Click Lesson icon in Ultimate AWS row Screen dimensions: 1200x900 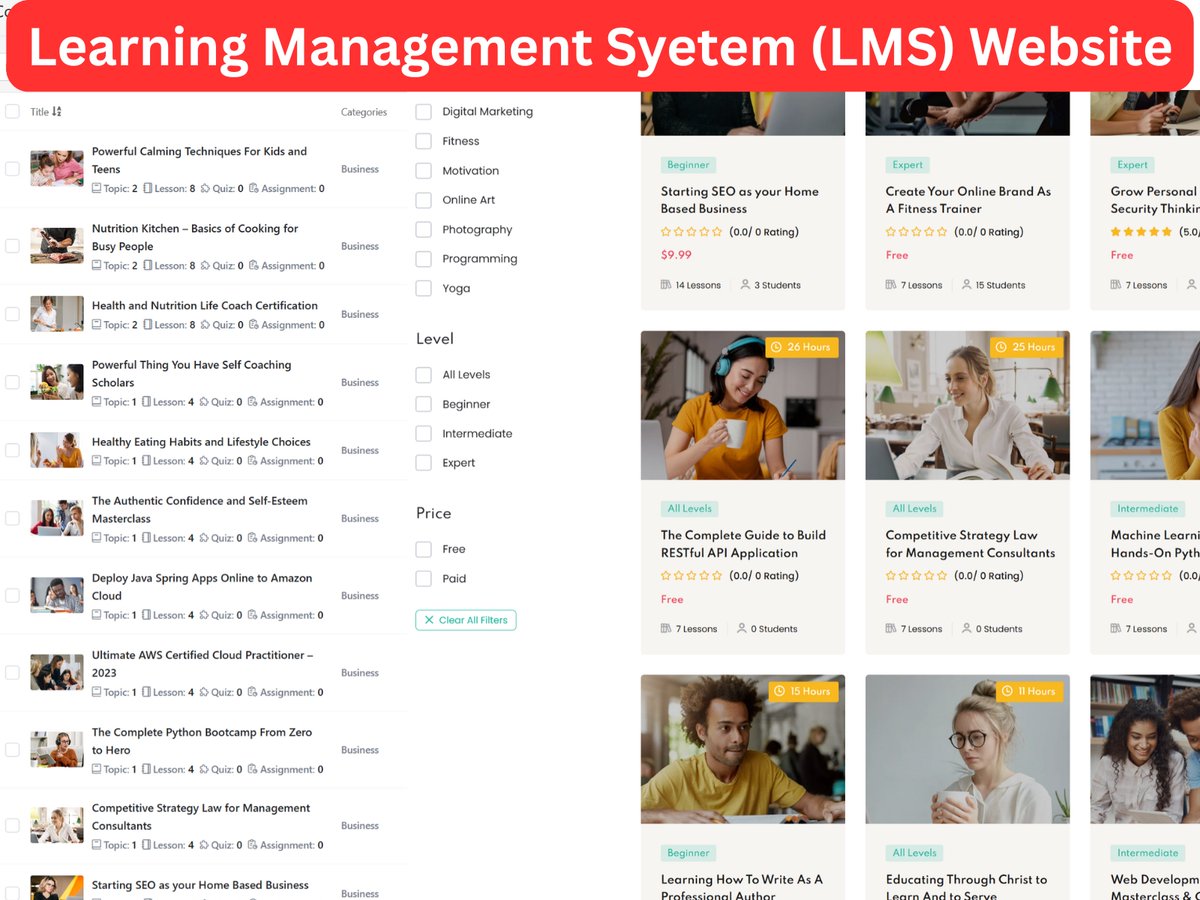[x=148, y=692]
